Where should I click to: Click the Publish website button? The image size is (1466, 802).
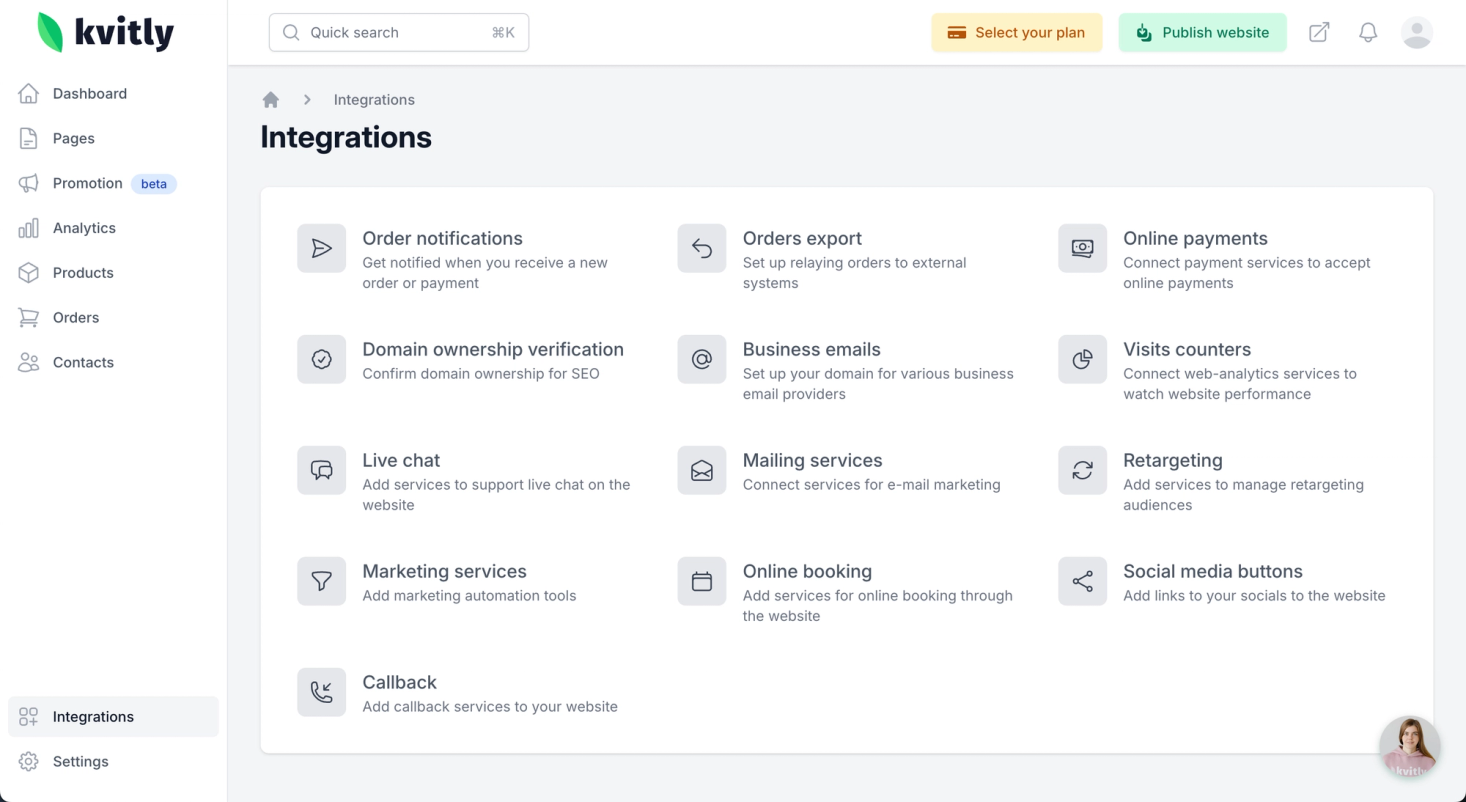click(1202, 32)
